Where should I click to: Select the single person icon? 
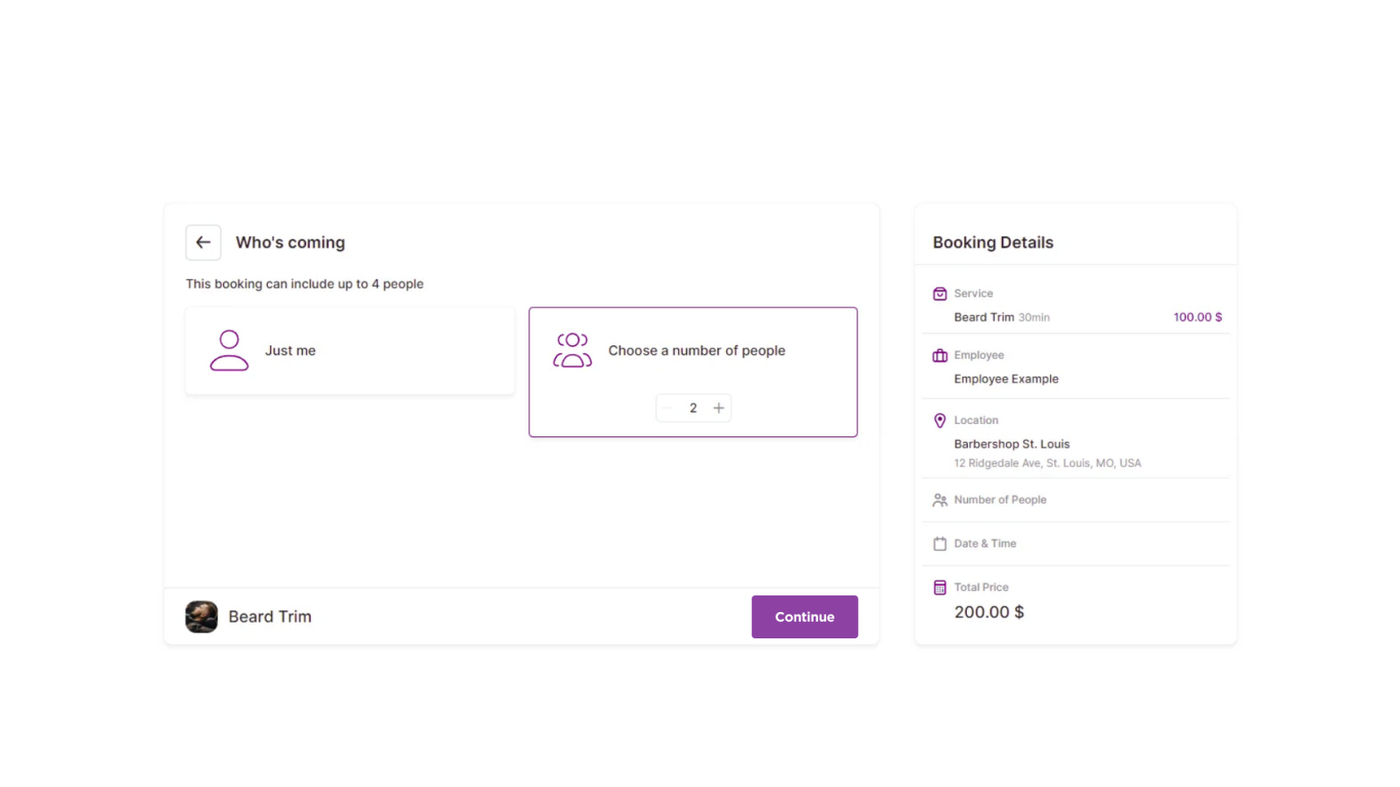229,351
